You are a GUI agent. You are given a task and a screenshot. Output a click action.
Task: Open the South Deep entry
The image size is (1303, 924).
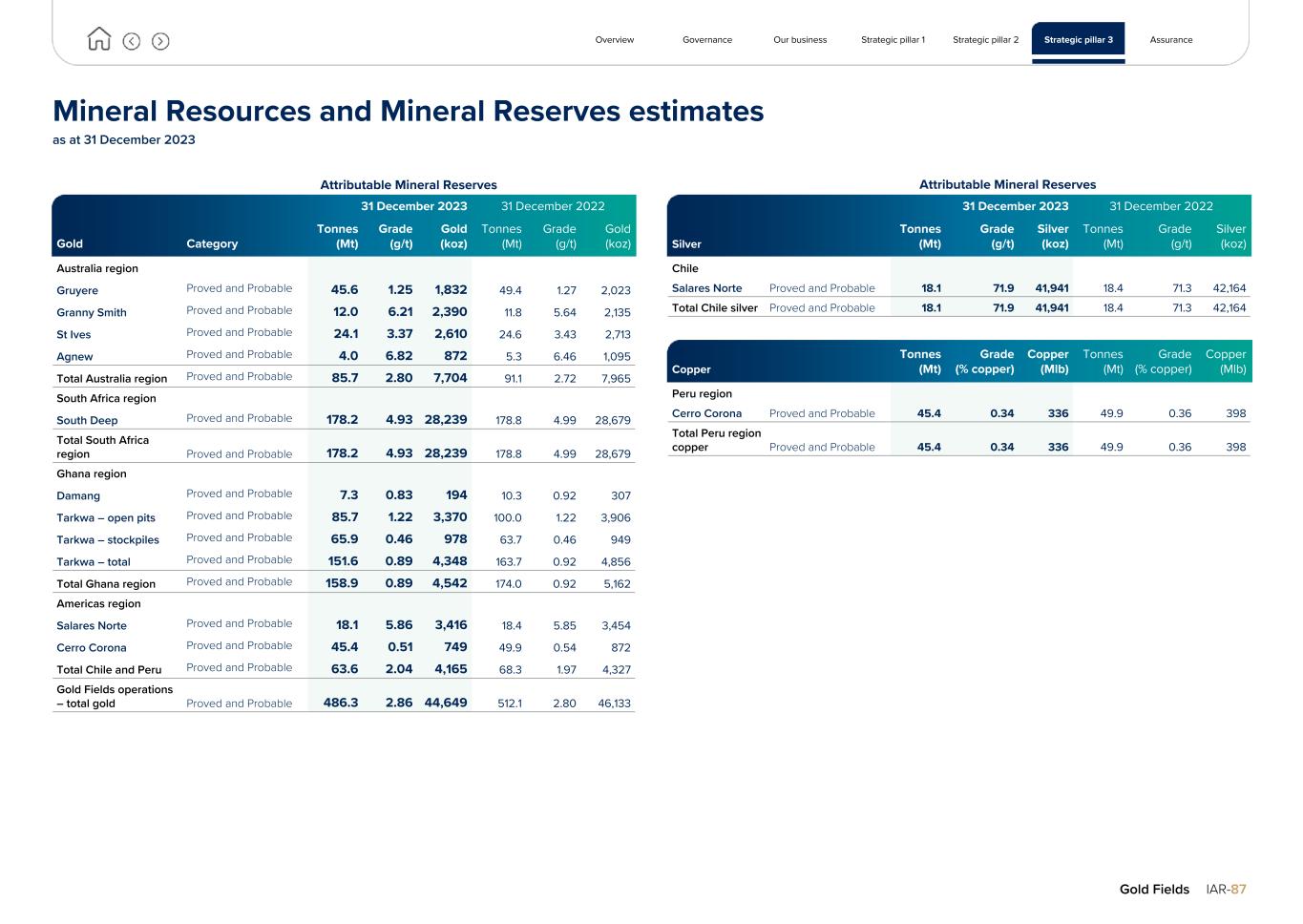[87, 421]
